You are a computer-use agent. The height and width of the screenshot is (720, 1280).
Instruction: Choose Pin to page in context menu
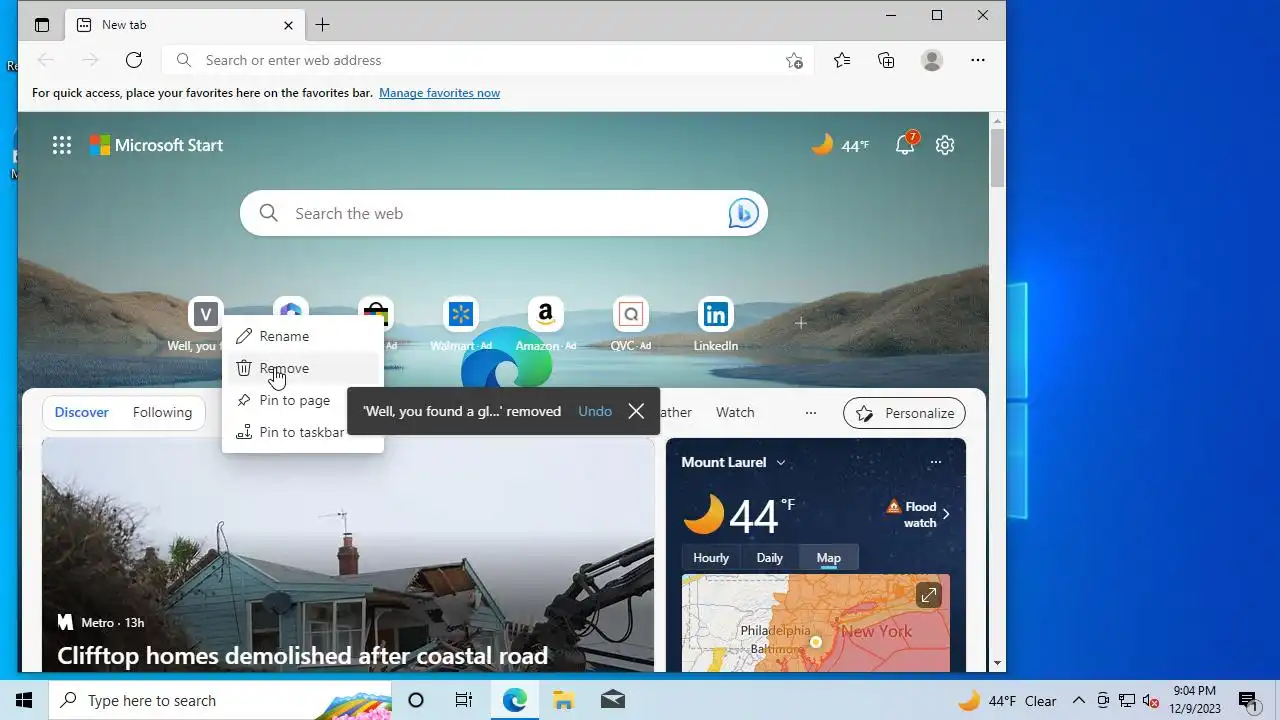[x=303, y=400]
